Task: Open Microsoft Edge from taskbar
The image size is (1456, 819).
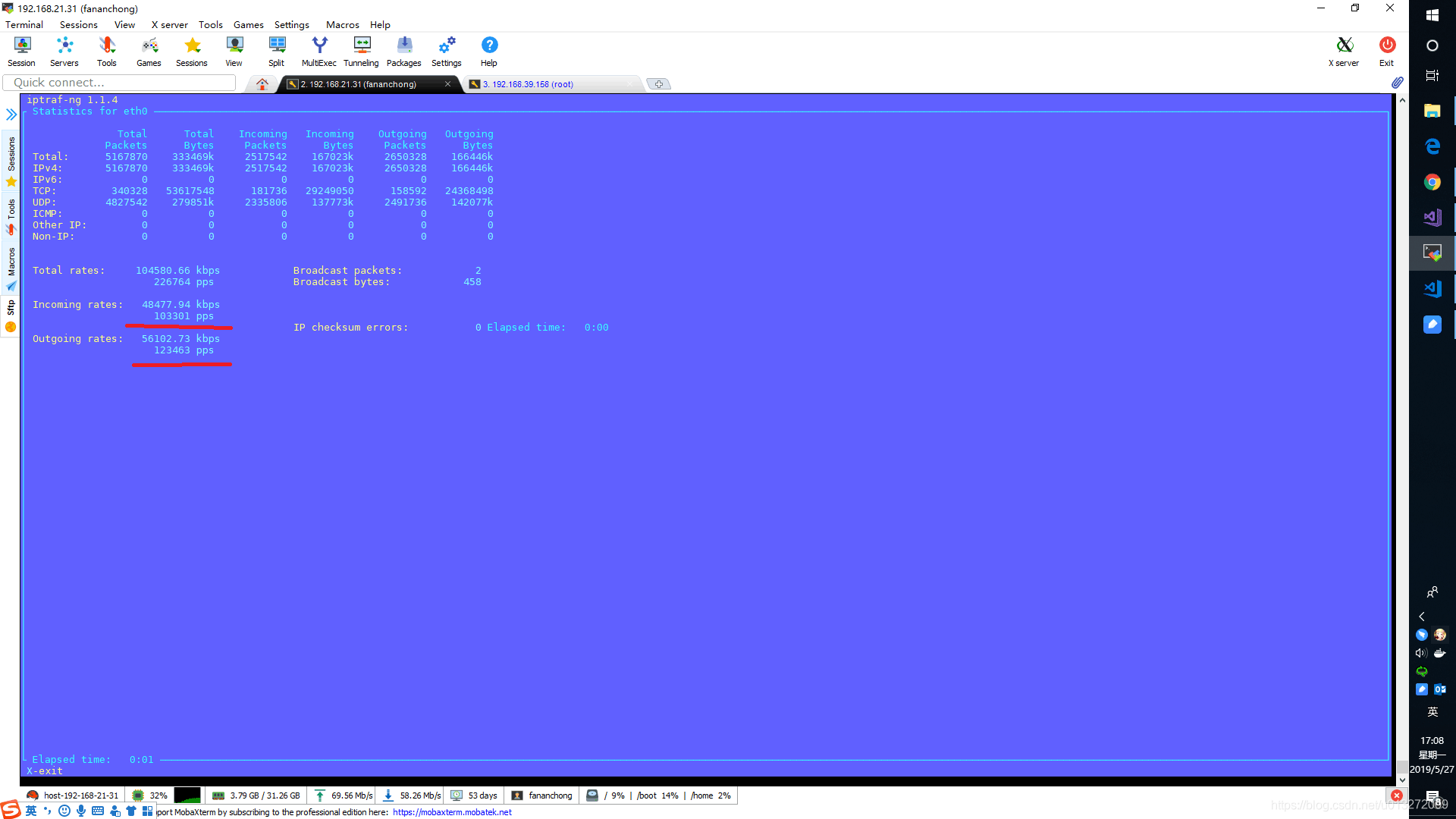Action: 1432,146
